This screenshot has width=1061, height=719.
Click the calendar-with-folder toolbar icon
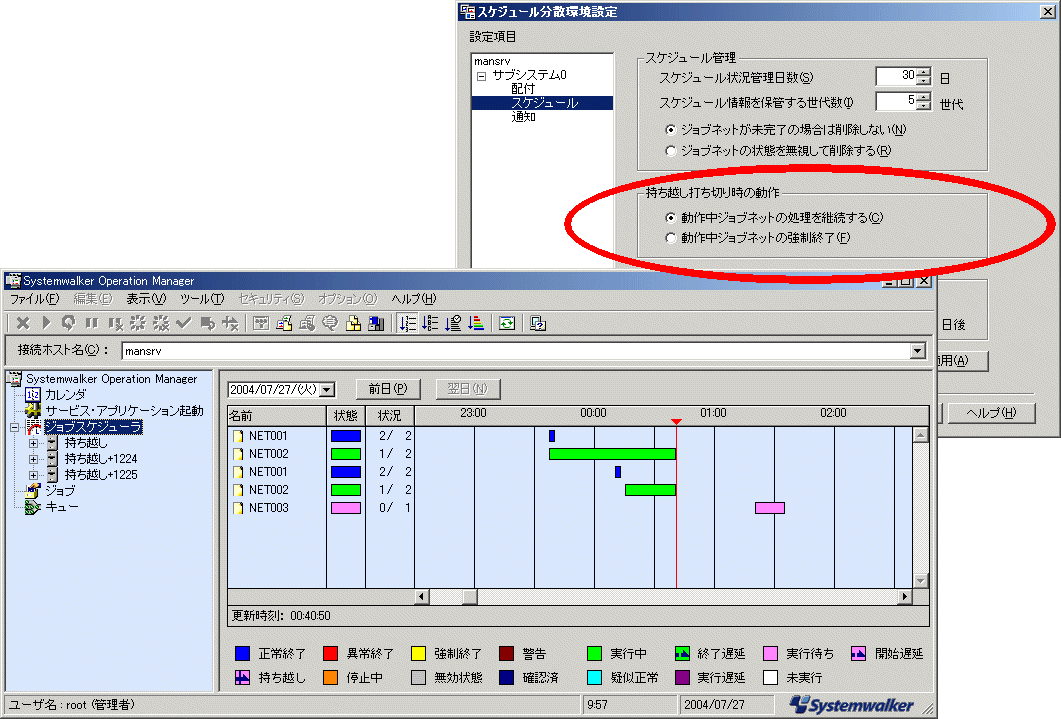point(284,323)
